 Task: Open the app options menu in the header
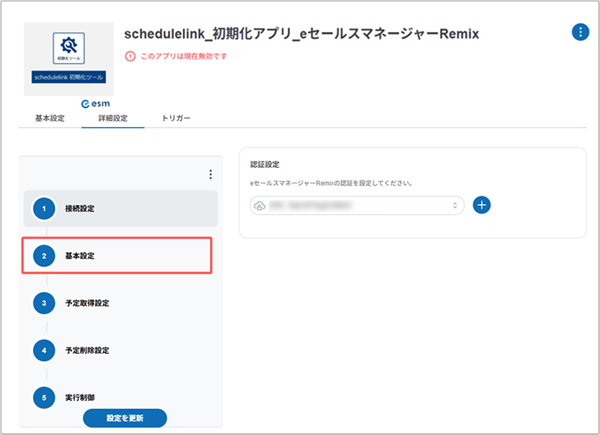(x=580, y=32)
